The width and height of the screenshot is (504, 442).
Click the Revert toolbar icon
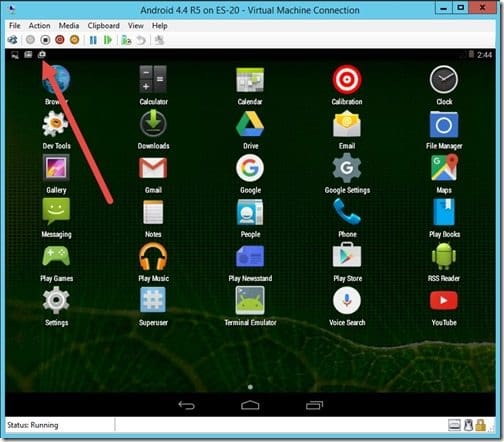tap(141, 40)
